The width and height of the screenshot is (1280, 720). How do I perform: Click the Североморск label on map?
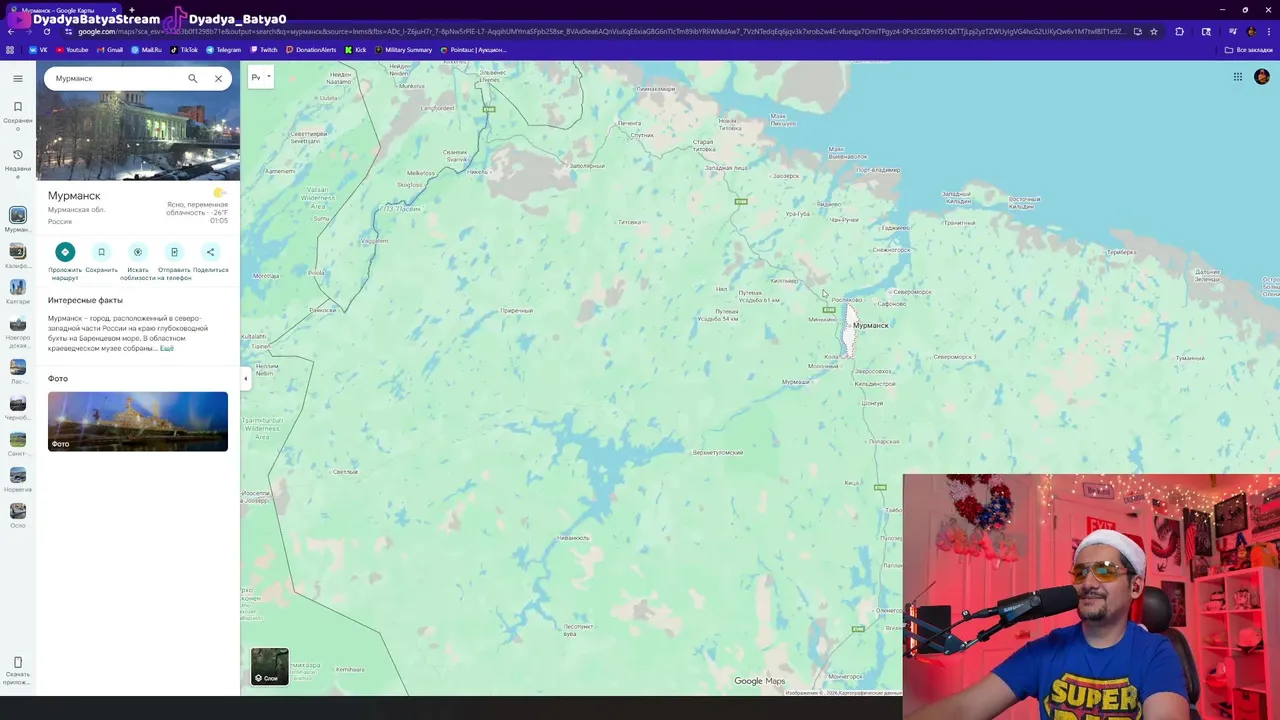(x=912, y=292)
